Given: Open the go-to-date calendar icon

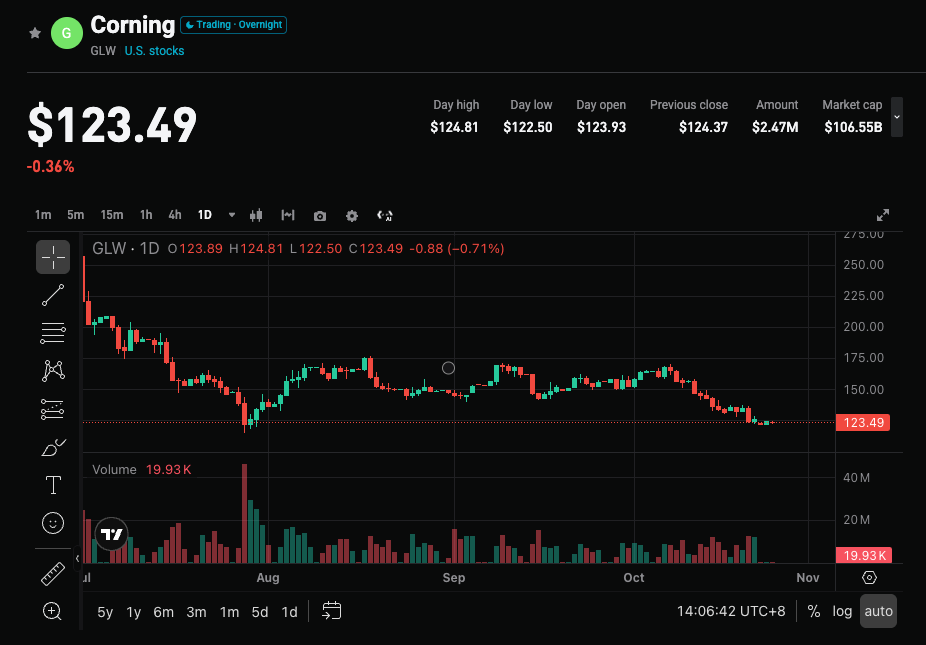Looking at the screenshot, I should pos(331,611).
